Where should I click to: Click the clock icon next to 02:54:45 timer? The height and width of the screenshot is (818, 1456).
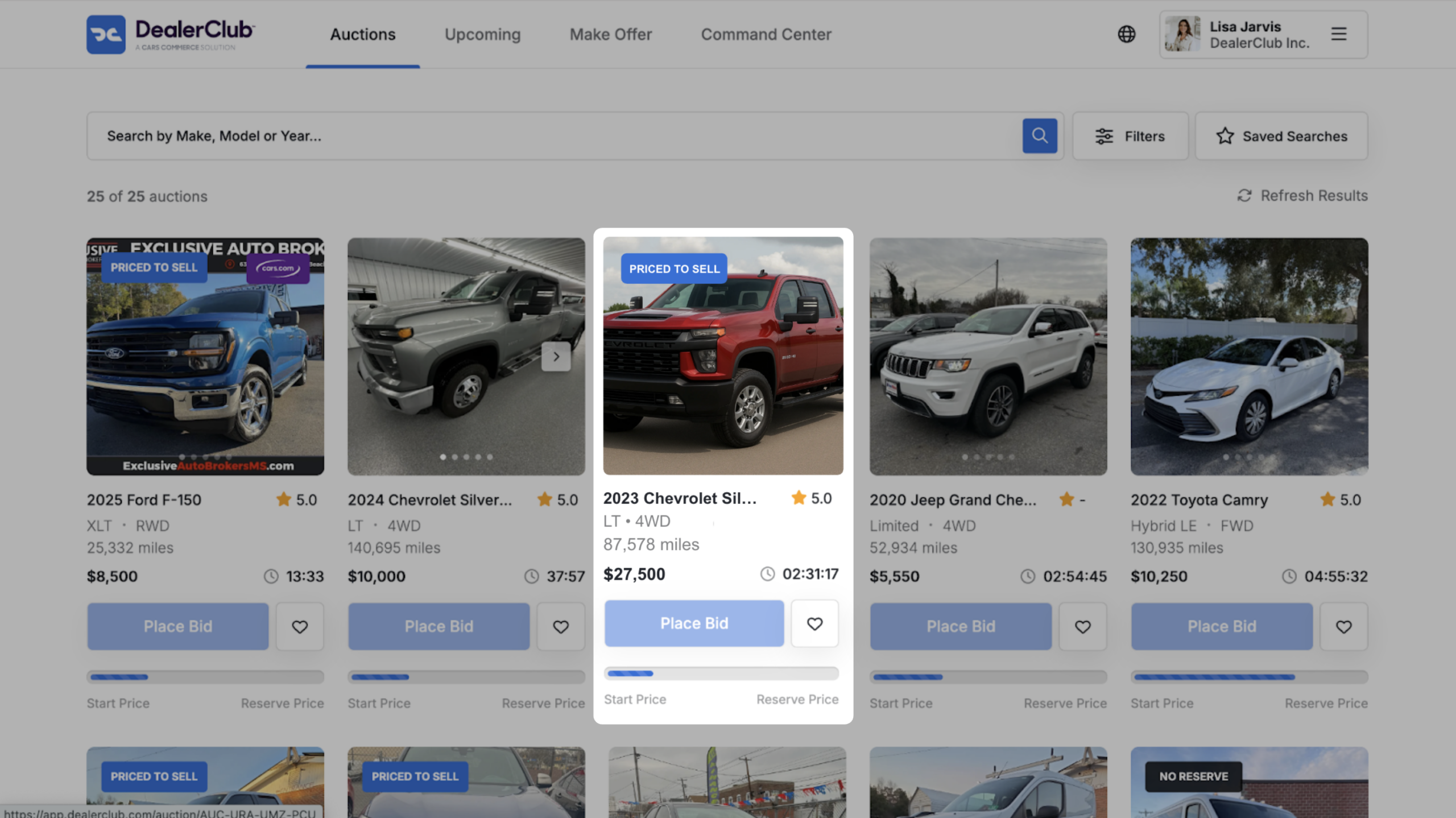pos(1028,576)
